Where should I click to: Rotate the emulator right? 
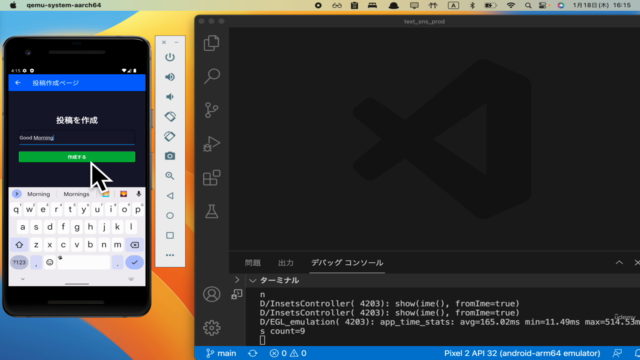point(170,136)
